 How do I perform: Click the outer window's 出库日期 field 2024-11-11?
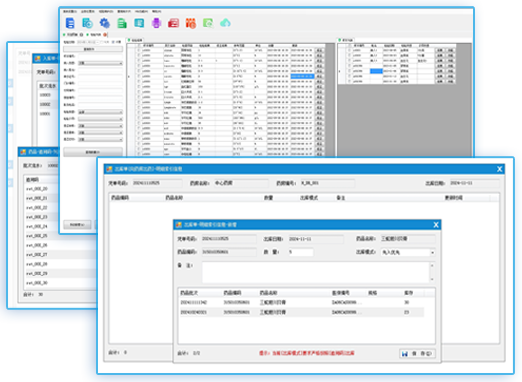(474, 183)
